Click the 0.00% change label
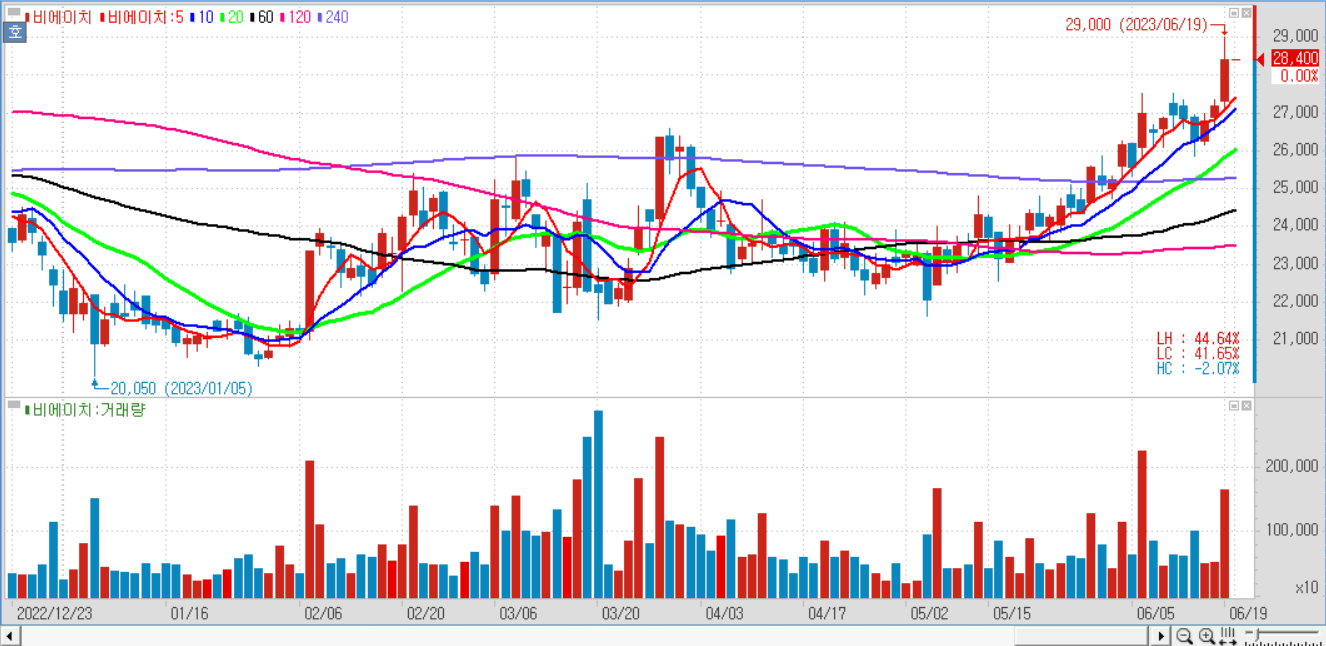Image resolution: width=1326 pixels, height=646 pixels. click(x=1298, y=76)
